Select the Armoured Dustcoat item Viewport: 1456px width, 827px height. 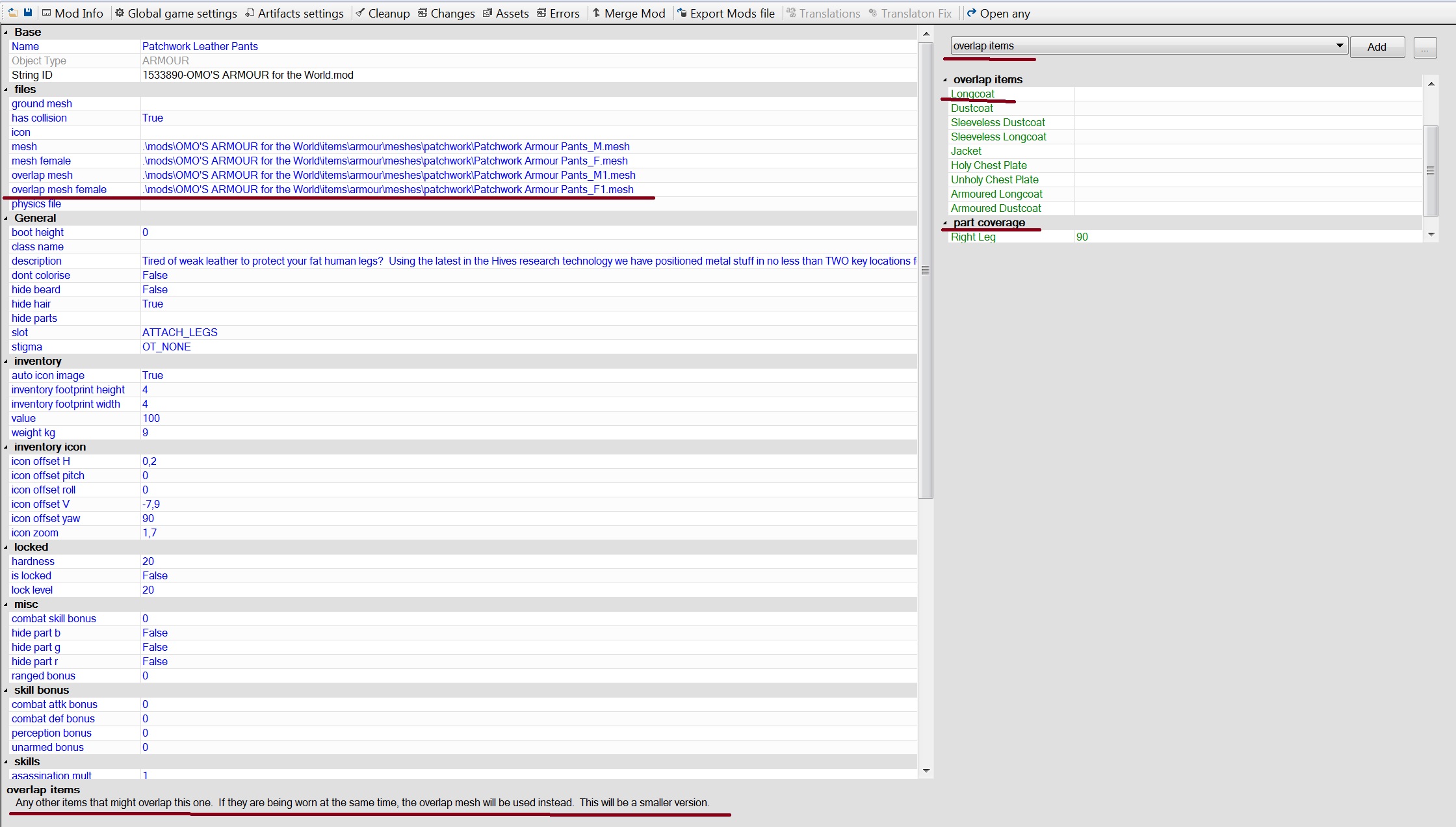pyautogui.click(x=996, y=208)
